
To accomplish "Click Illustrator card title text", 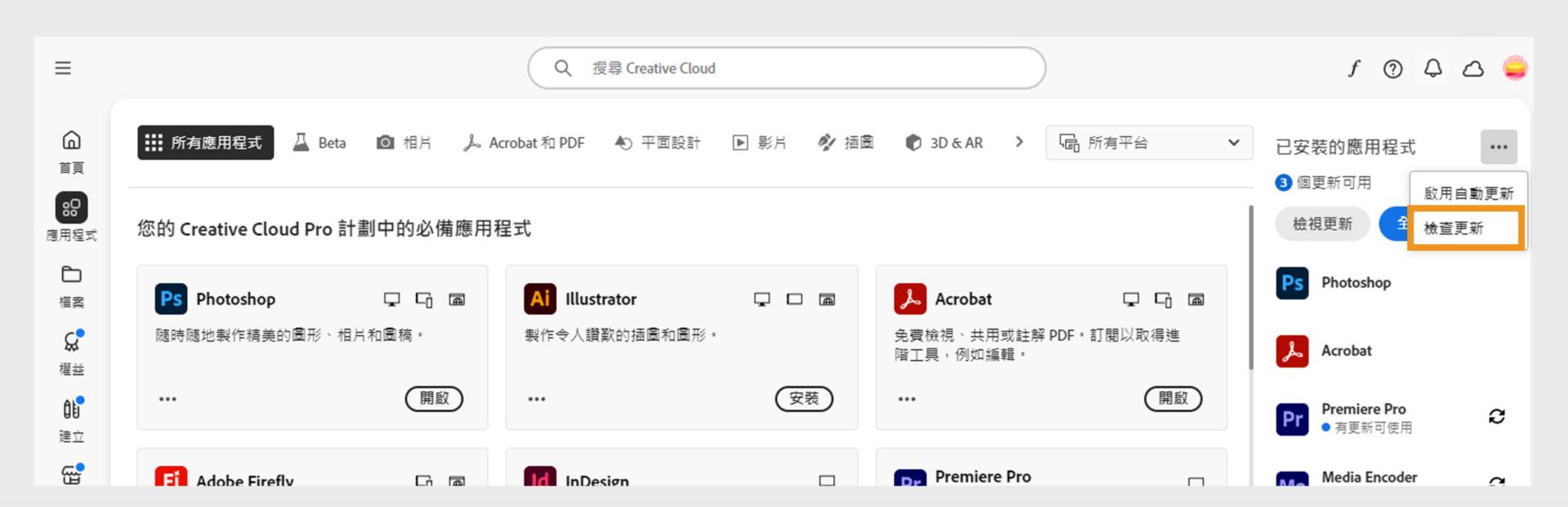I will coord(601,299).
